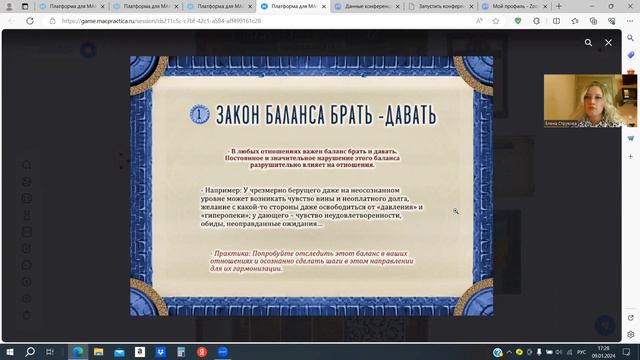Open the Windows notification center icon
Image resolution: width=640 pixels, height=360 pixels.
(x=627, y=352)
